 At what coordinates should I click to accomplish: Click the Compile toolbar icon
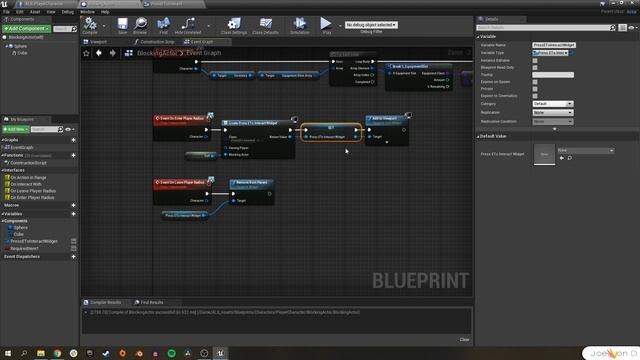90,25
